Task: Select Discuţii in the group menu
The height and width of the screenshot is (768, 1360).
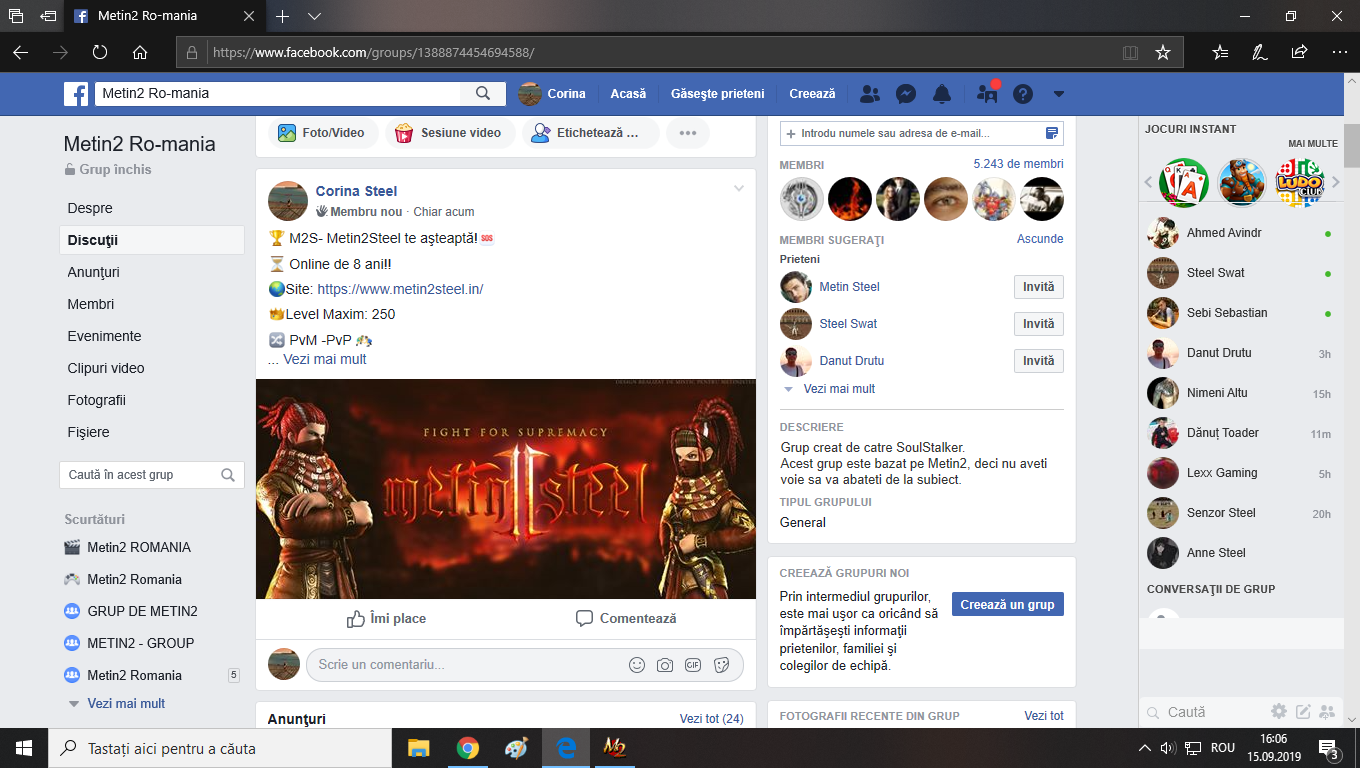Action: pos(151,240)
